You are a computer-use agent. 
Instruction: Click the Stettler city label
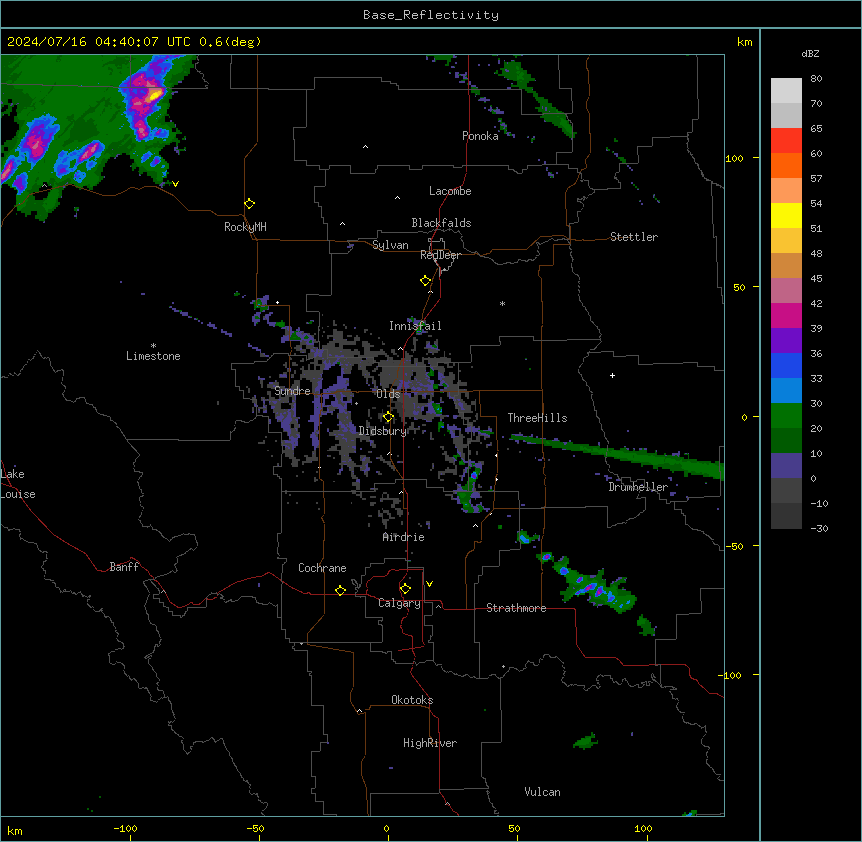pos(634,237)
